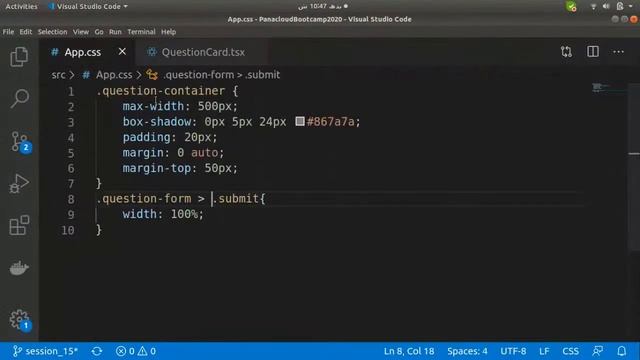The image size is (640, 360).
Task: Click line number 10 in the gutter
Action: (68, 230)
